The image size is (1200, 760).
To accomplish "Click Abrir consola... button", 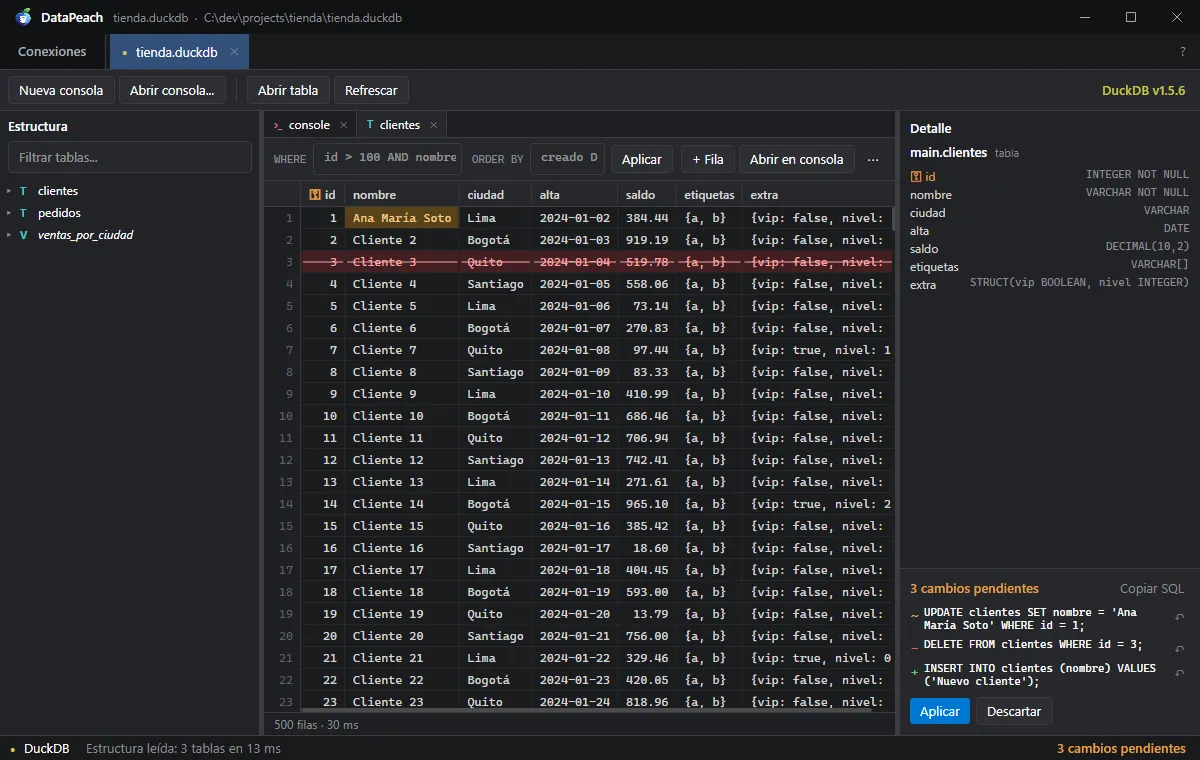I will [x=172, y=90].
